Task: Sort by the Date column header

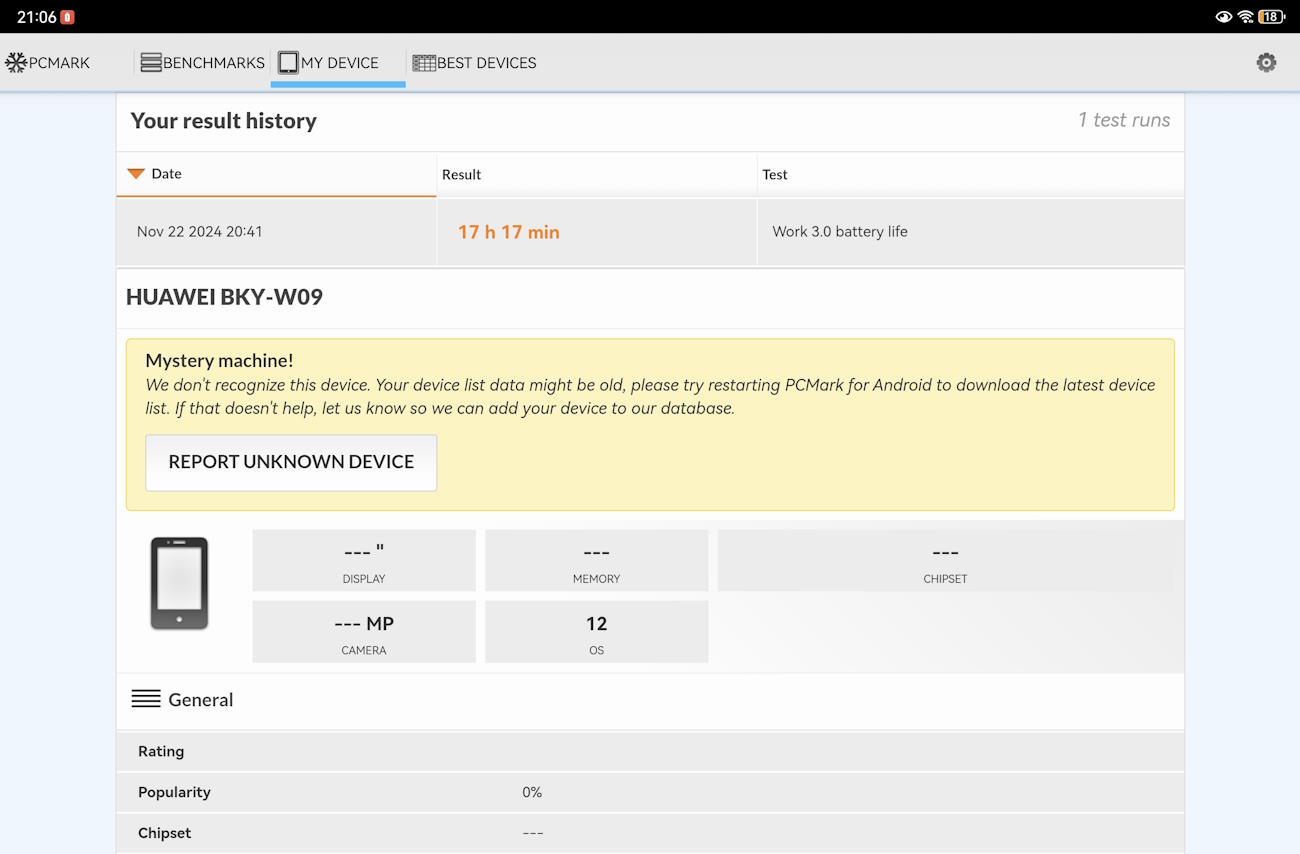Action: 276,174
